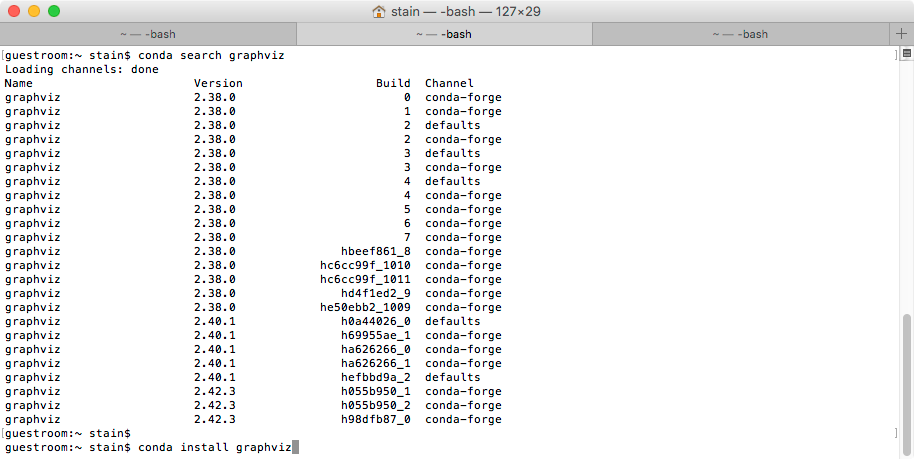Click build 'ha626266_0' text

(x=375, y=349)
